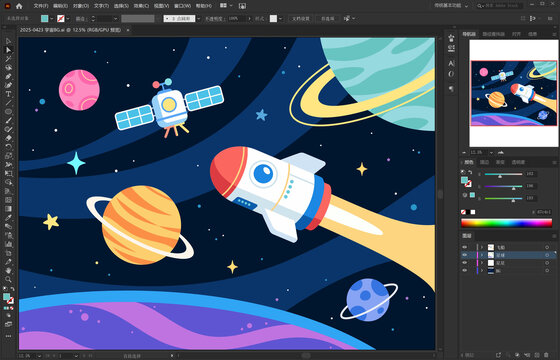Hide the 星星 layer via eye icon
560x360 pixels.
[x=465, y=263]
